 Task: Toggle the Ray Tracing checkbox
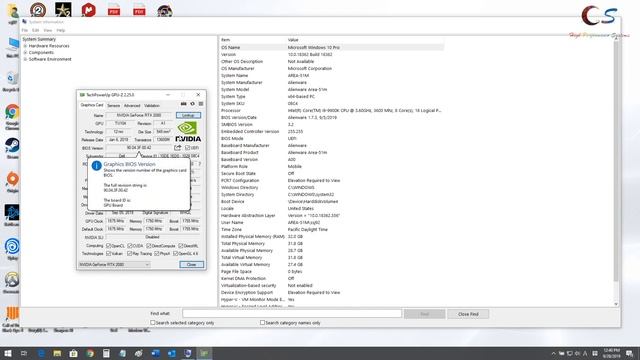[129, 253]
